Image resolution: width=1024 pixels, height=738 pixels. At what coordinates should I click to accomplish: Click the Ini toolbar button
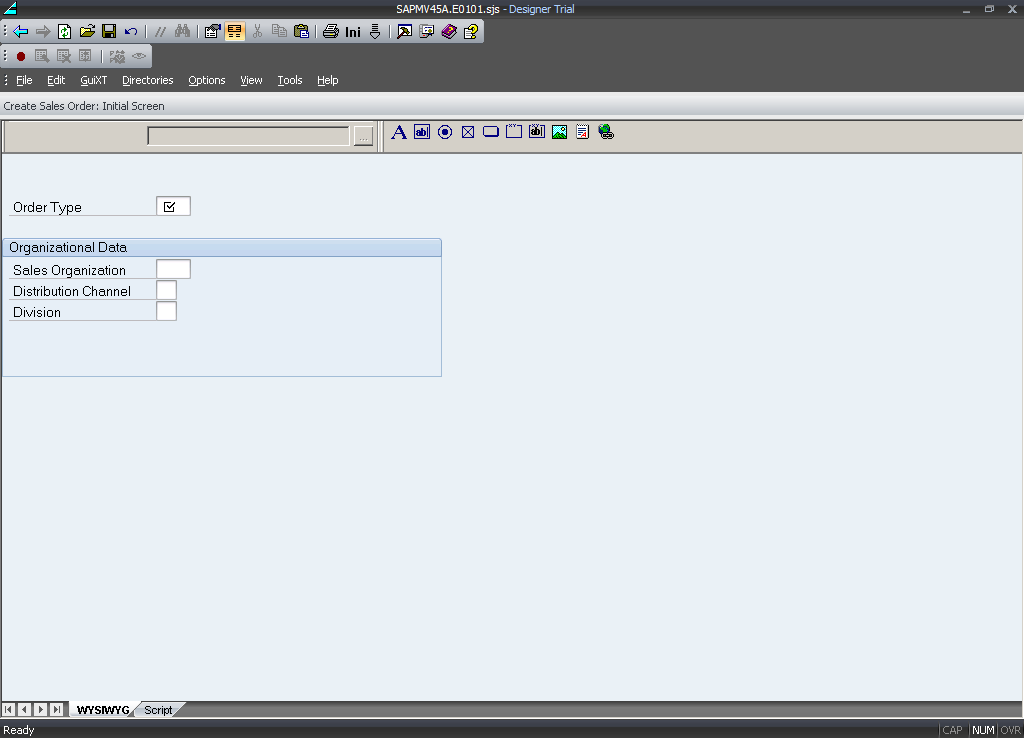pyautogui.click(x=353, y=32)
